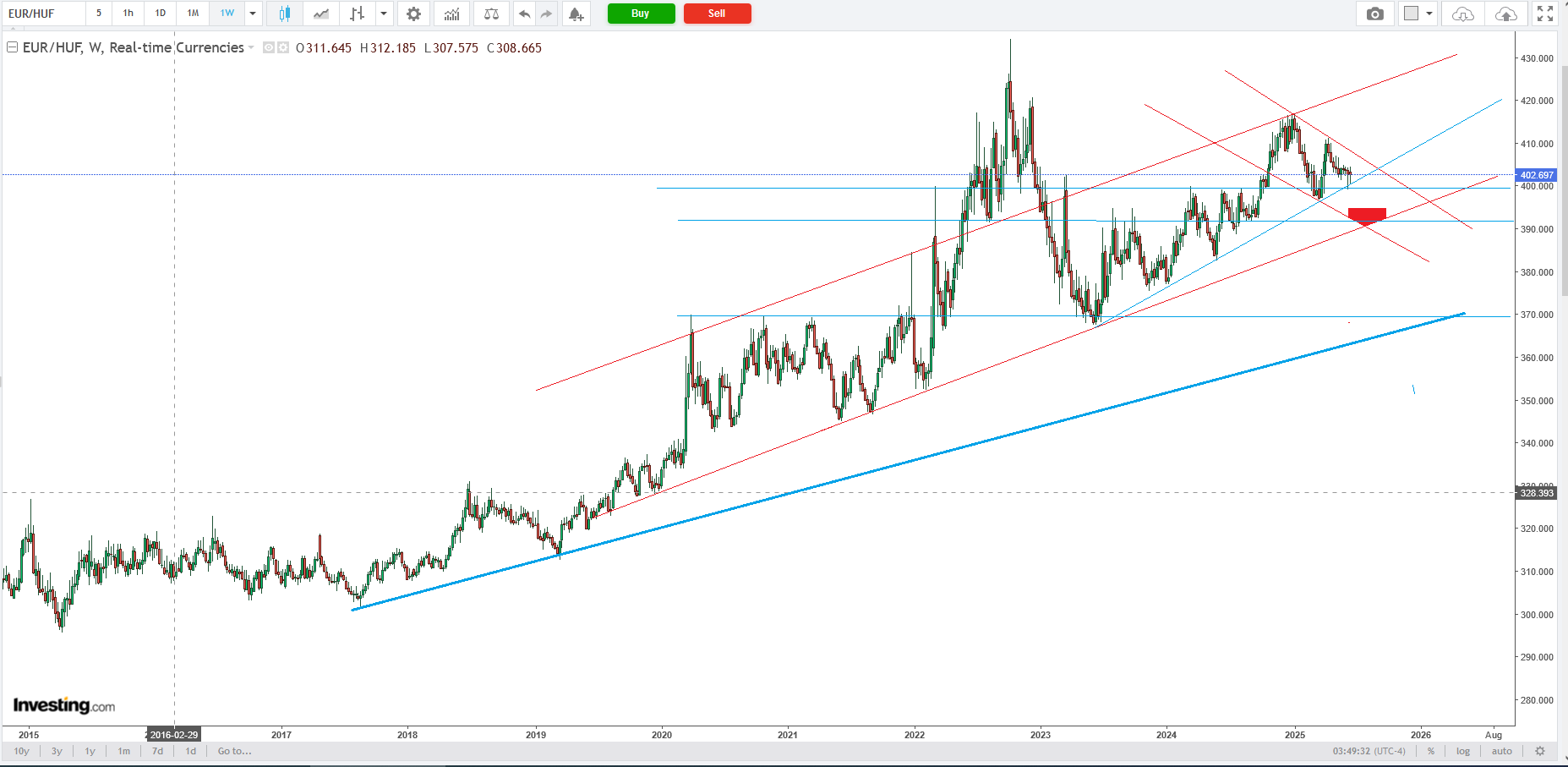Select the candlestick chart style
1568x767 pixels.
tap(285, 14)
